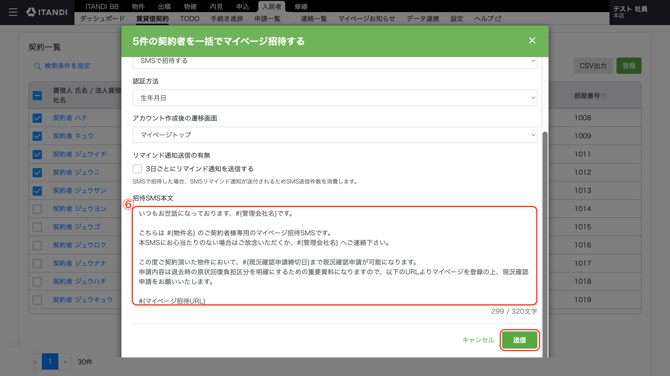Open the SMSで招待する dropdown
This screenshot has width=670, height=376.
pyautogui.click(x=335, y=62)
